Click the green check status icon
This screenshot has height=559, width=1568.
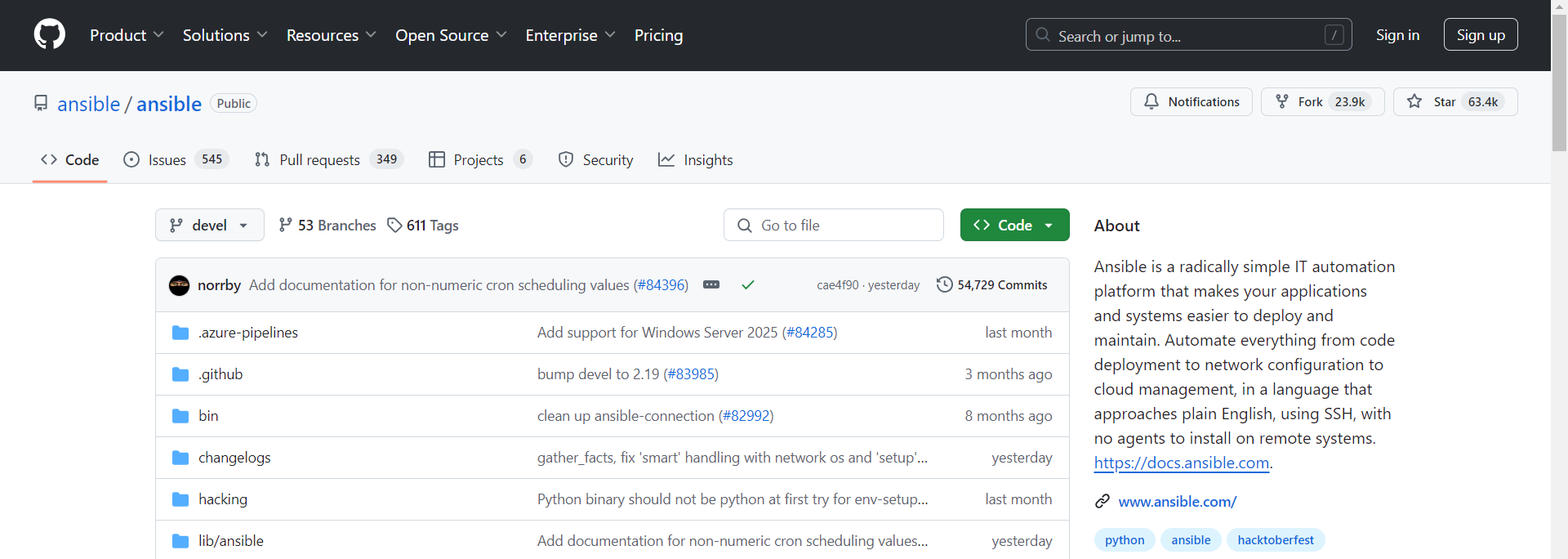pyautogui.click(x=748, y=285)
